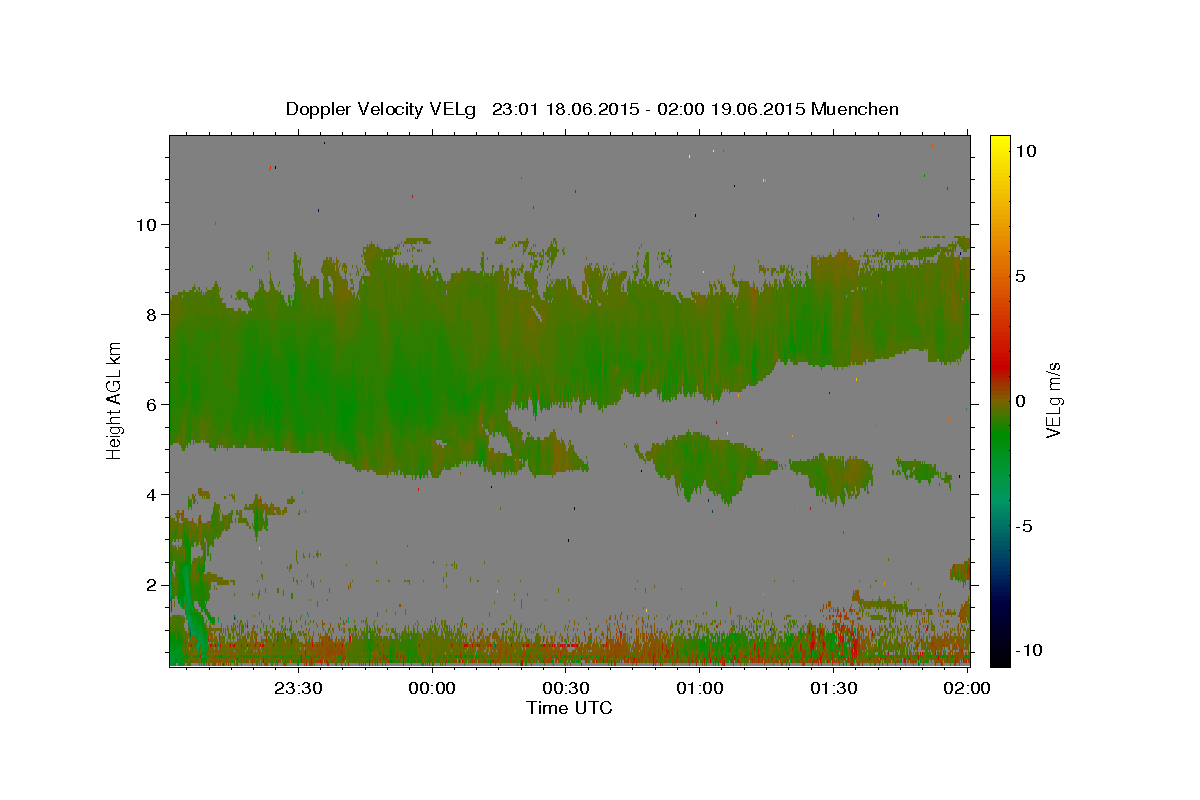Click the 02:00 time tick label
Viewport: 1200px width, 800px height.
[x=967, y=688]
